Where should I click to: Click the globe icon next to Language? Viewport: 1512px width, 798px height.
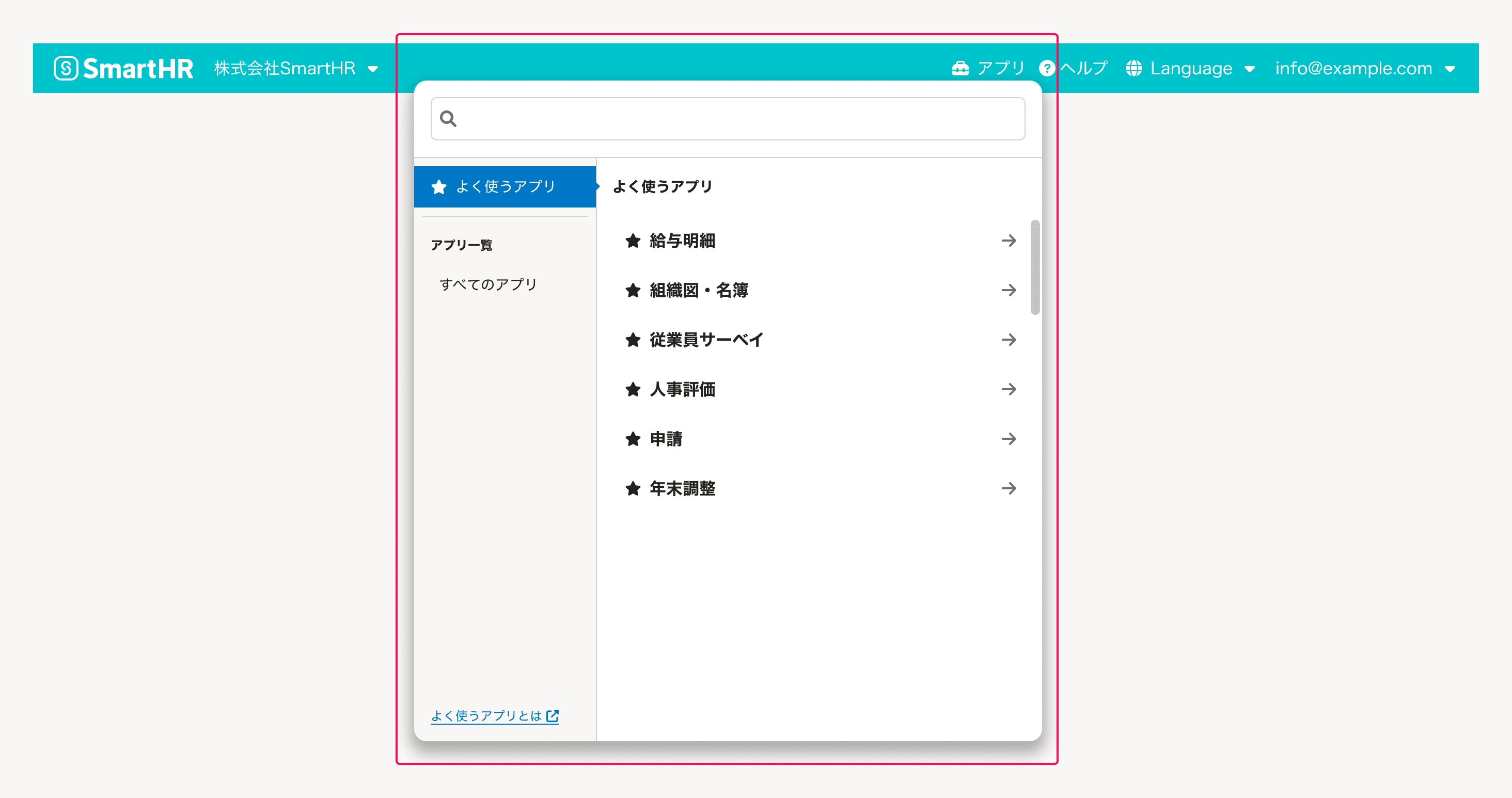[x=1133, y=69]
